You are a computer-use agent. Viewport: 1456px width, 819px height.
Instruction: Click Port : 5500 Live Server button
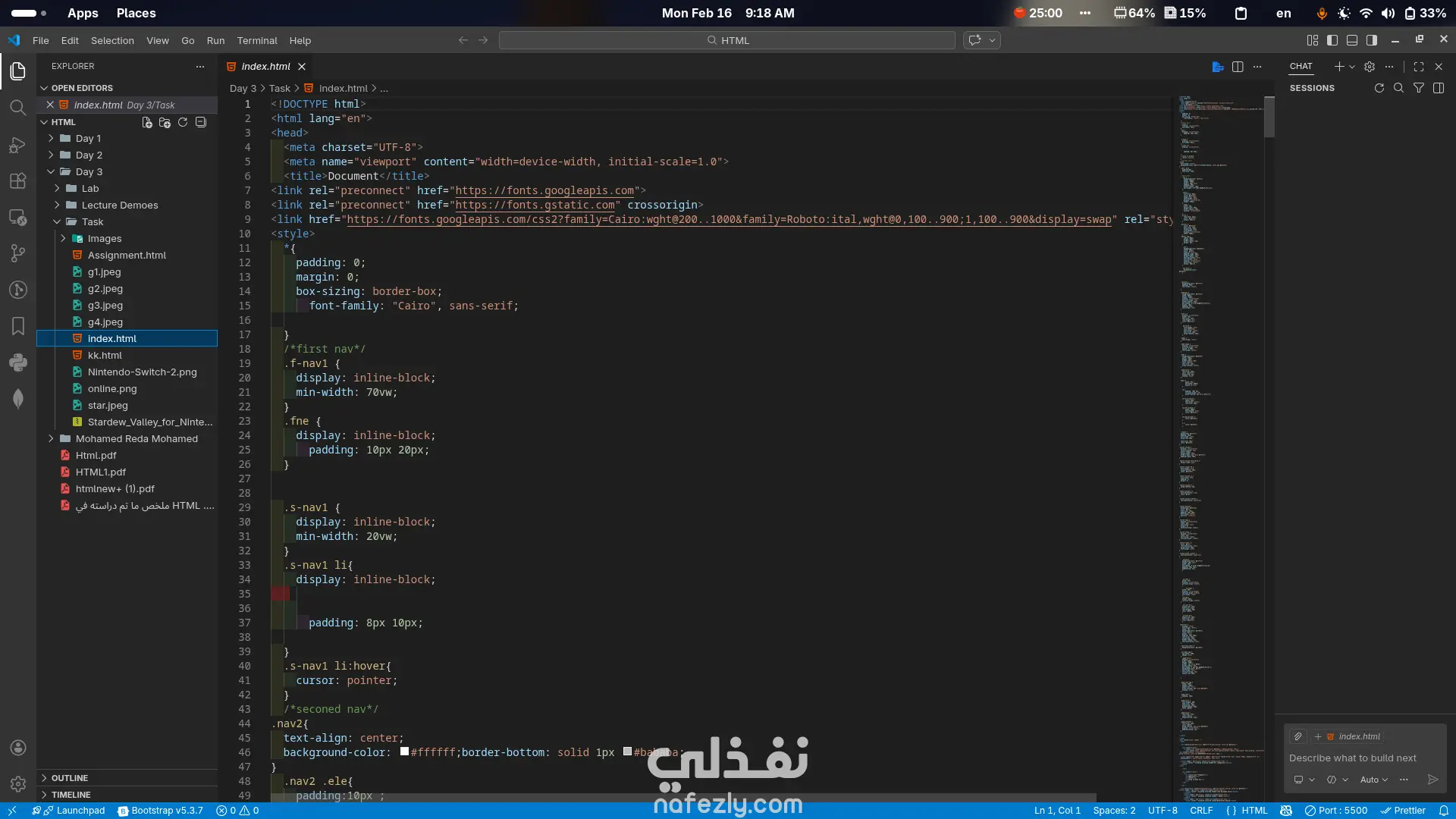pyautogui.click(x=1336, y=810)
